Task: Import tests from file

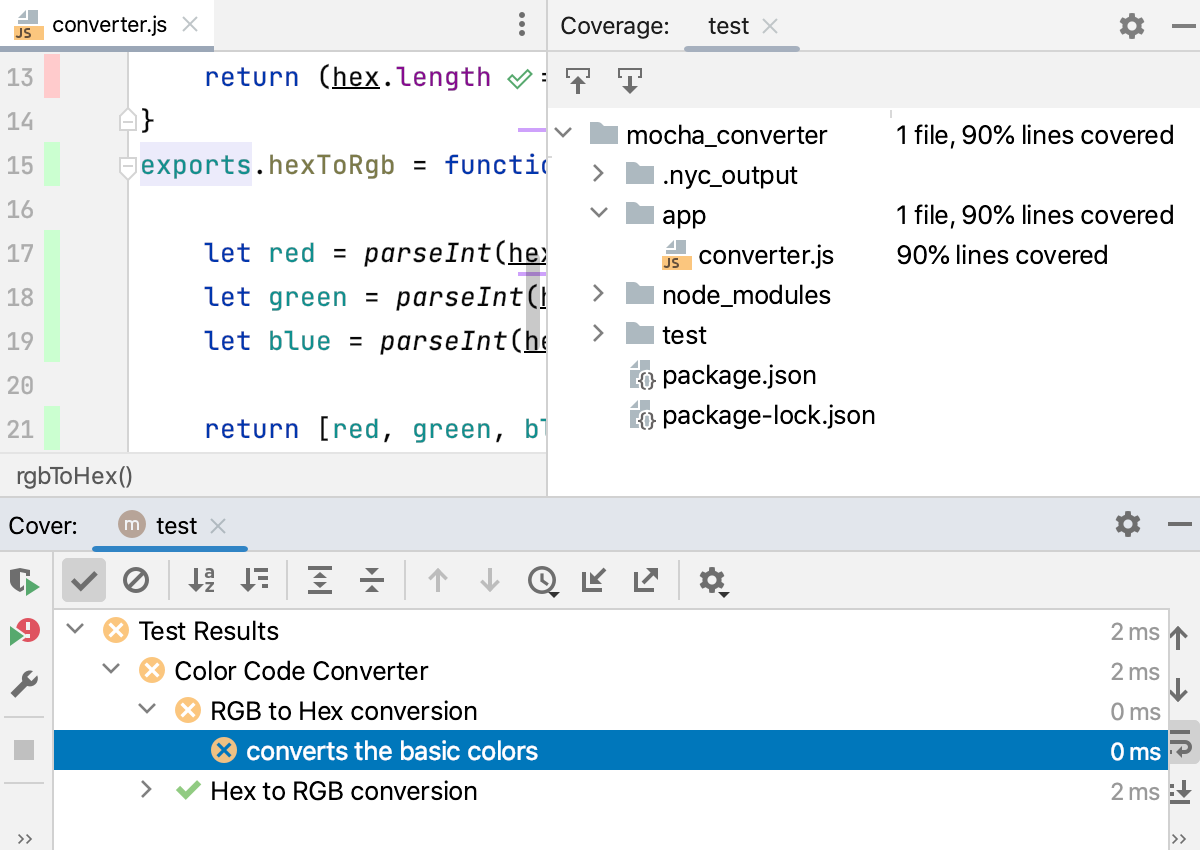Action: click(593, 580)
